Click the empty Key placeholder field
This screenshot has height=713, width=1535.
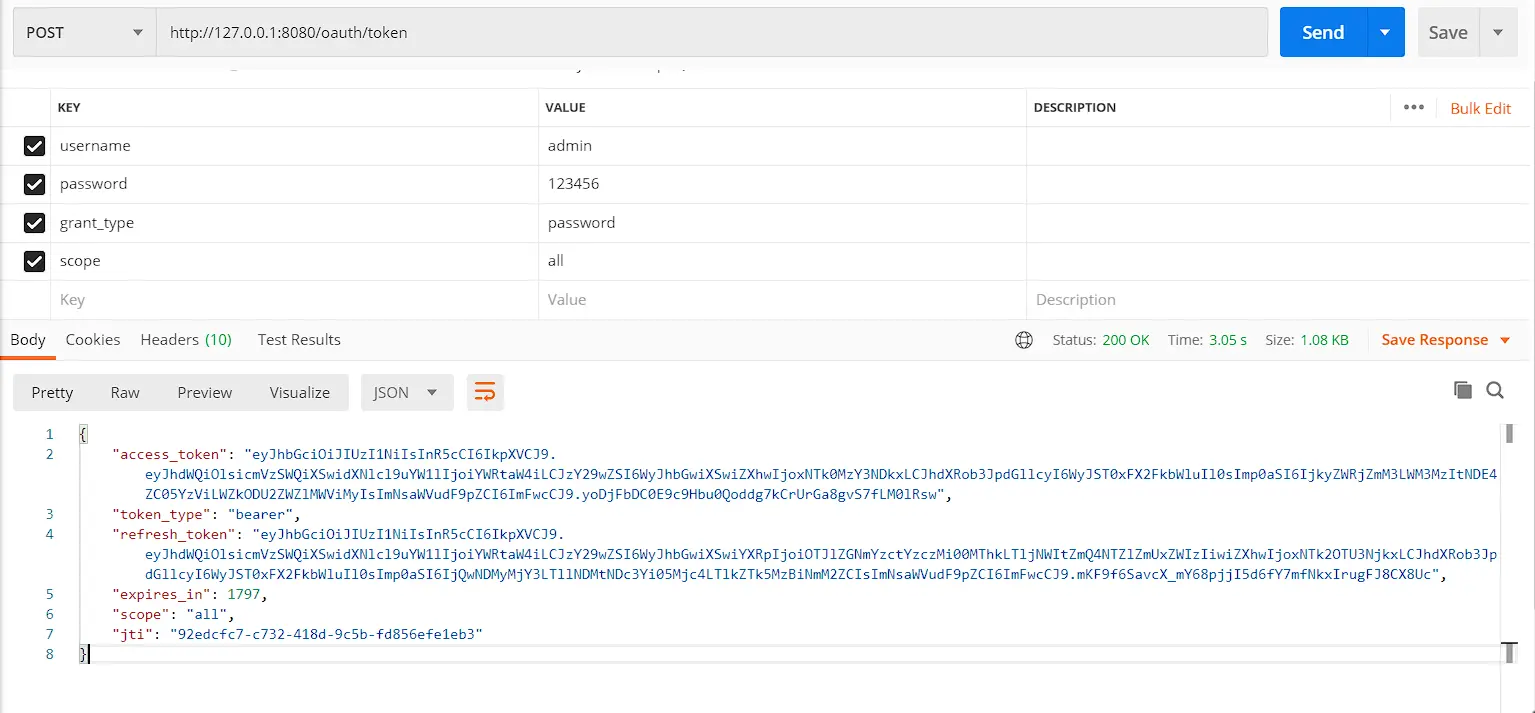pyautogui.click(x=294, y=300)
